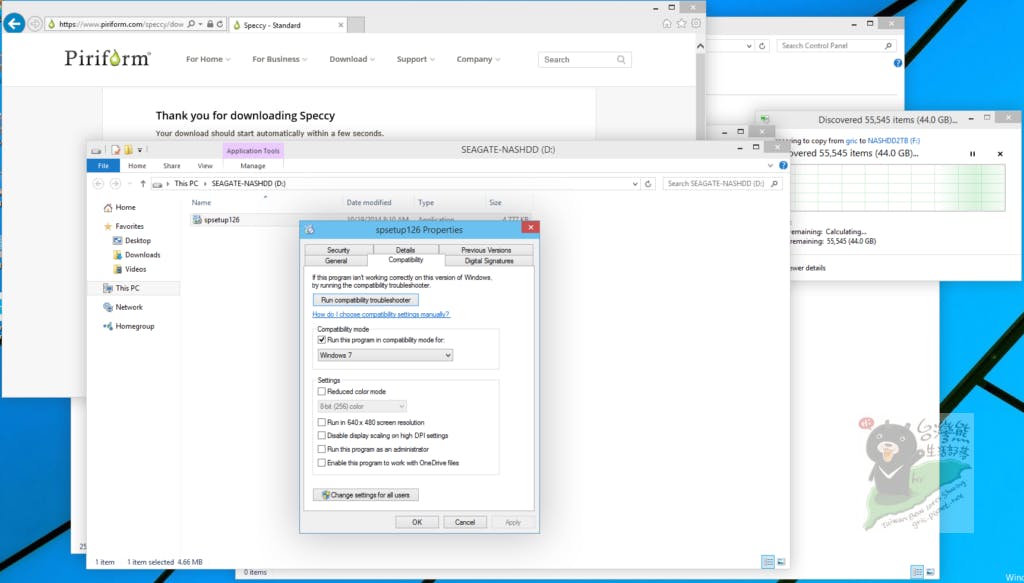1024x583 pixels.
Task: Click the Internet Explorer back arrow button
Action: 14,23
